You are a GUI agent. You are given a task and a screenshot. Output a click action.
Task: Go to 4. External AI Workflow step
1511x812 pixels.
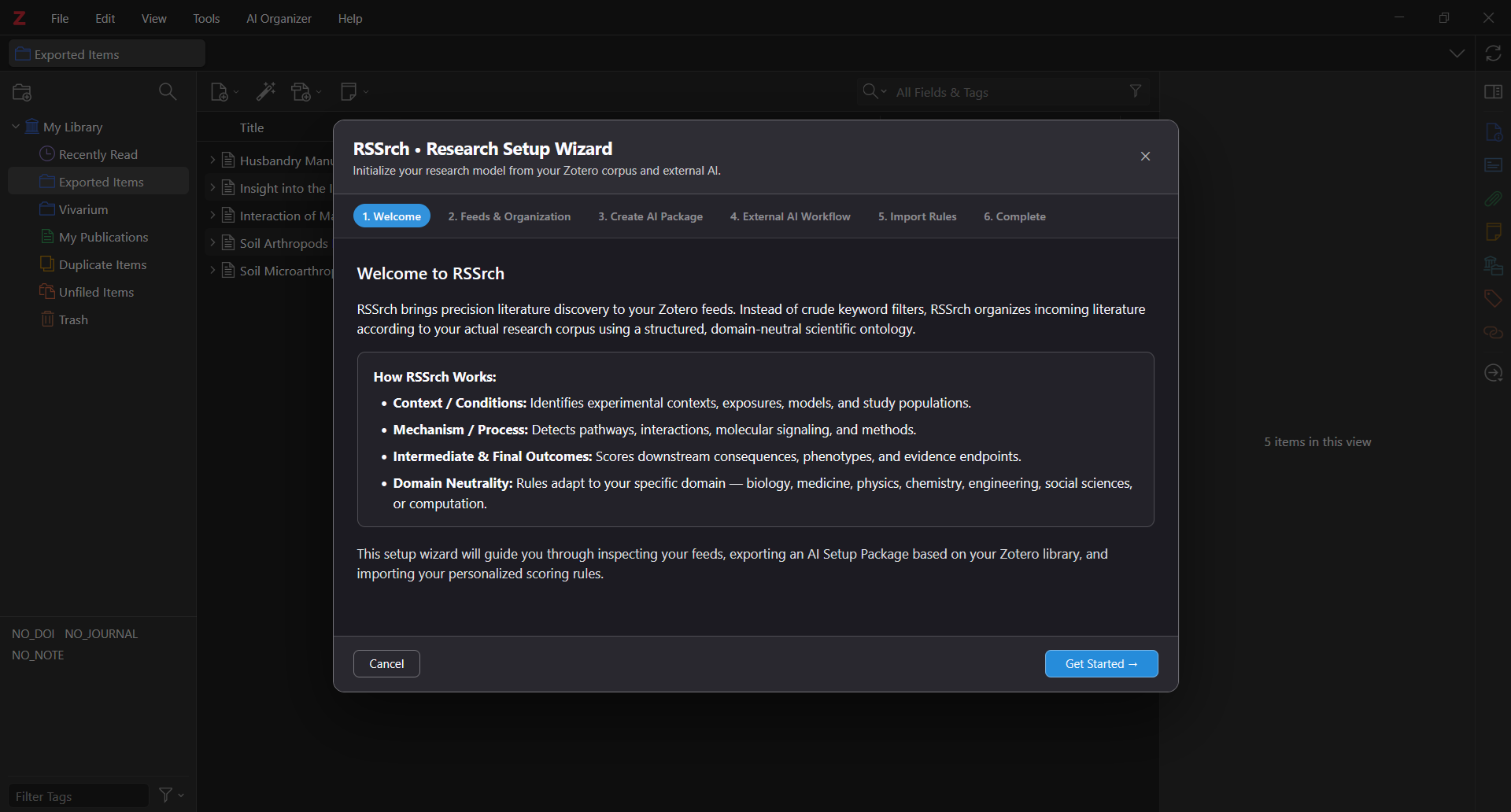790,216
